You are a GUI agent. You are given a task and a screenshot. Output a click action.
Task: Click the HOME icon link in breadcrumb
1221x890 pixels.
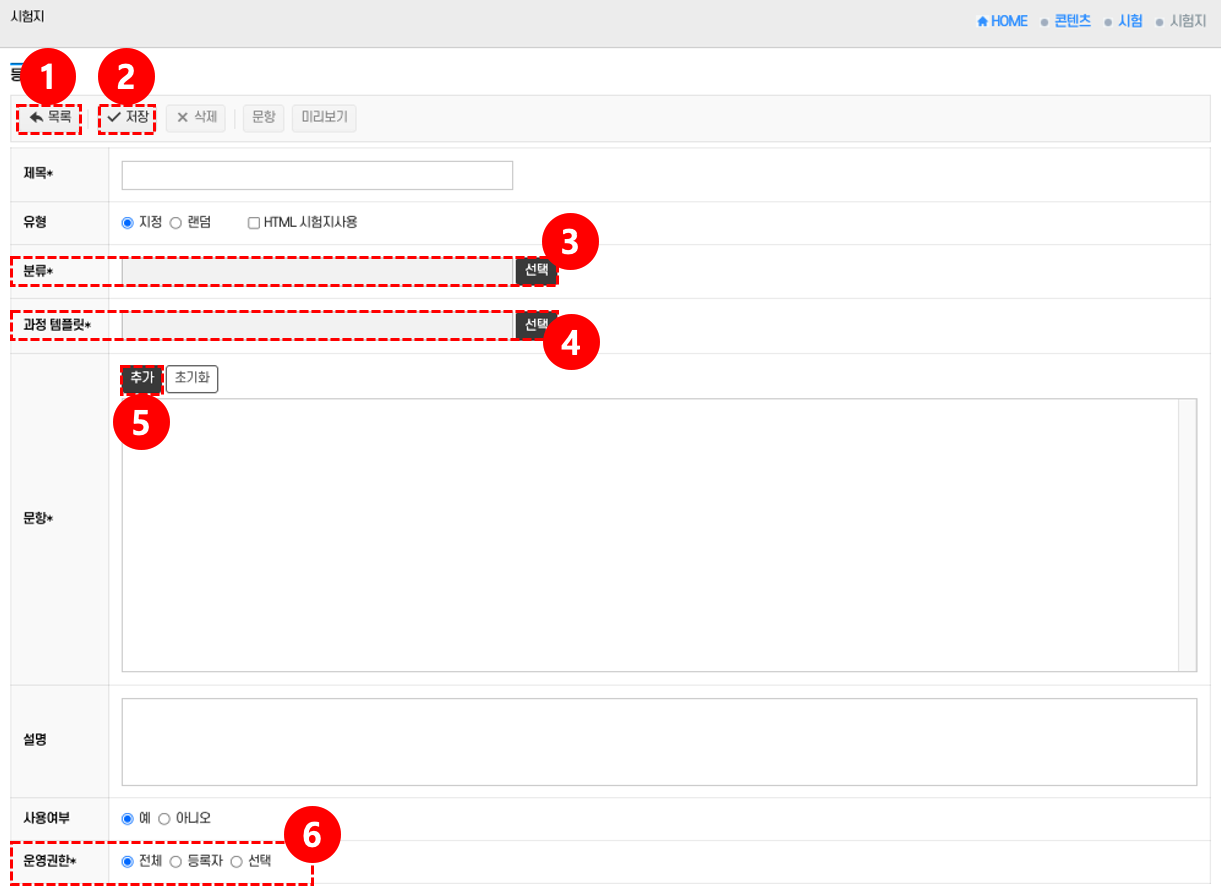point(1002,21)
